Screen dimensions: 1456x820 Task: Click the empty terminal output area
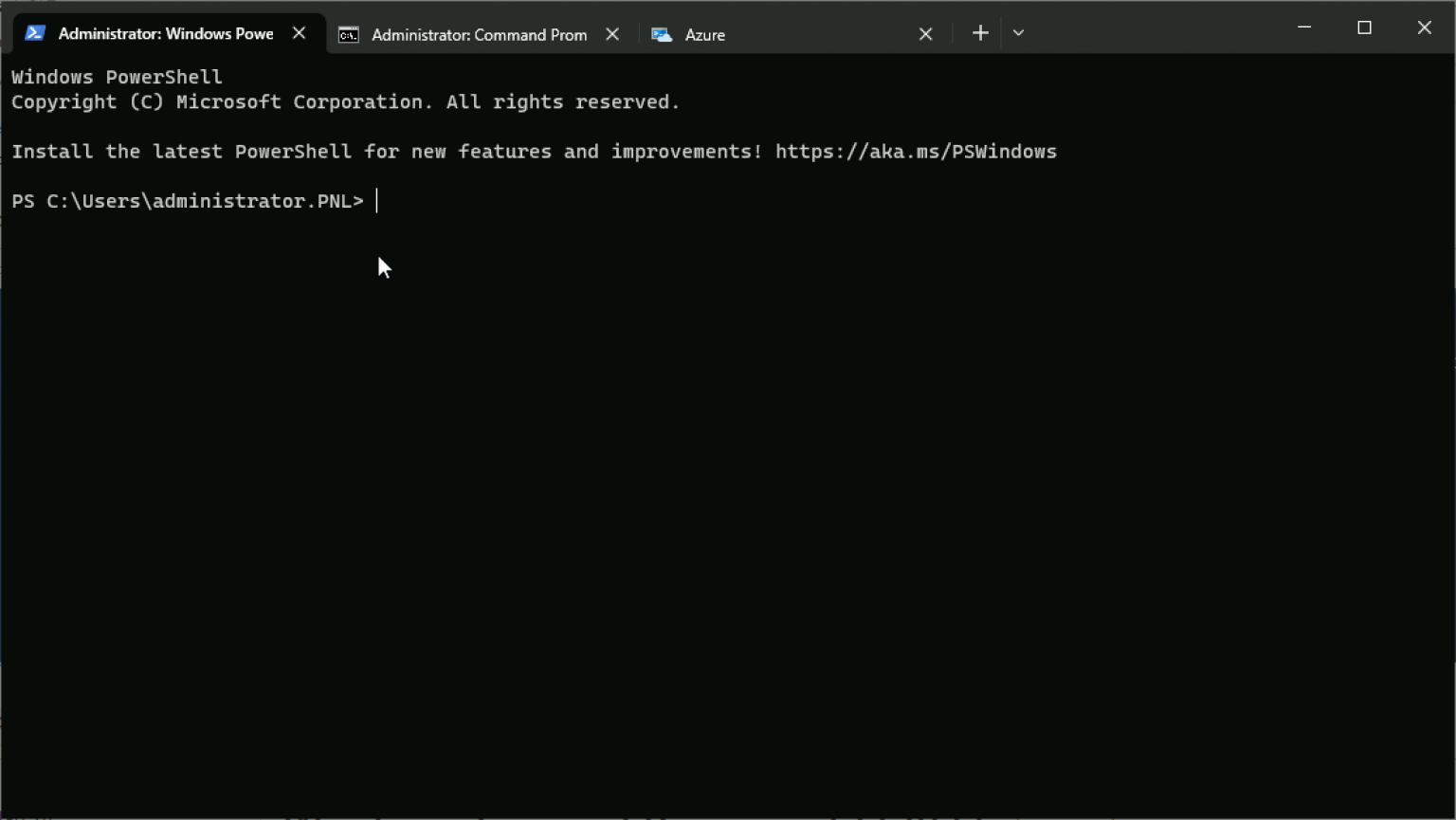coord(664,474)
